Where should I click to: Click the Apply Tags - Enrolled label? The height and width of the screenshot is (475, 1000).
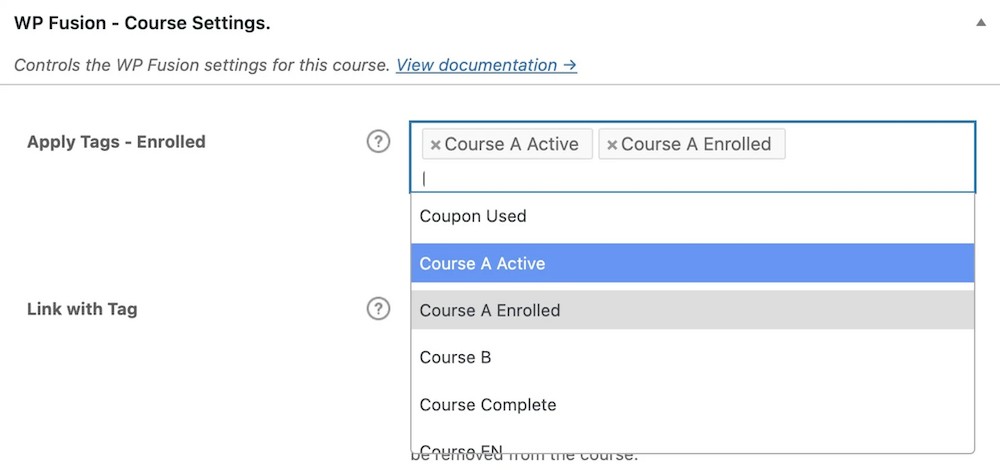[116, 142]
